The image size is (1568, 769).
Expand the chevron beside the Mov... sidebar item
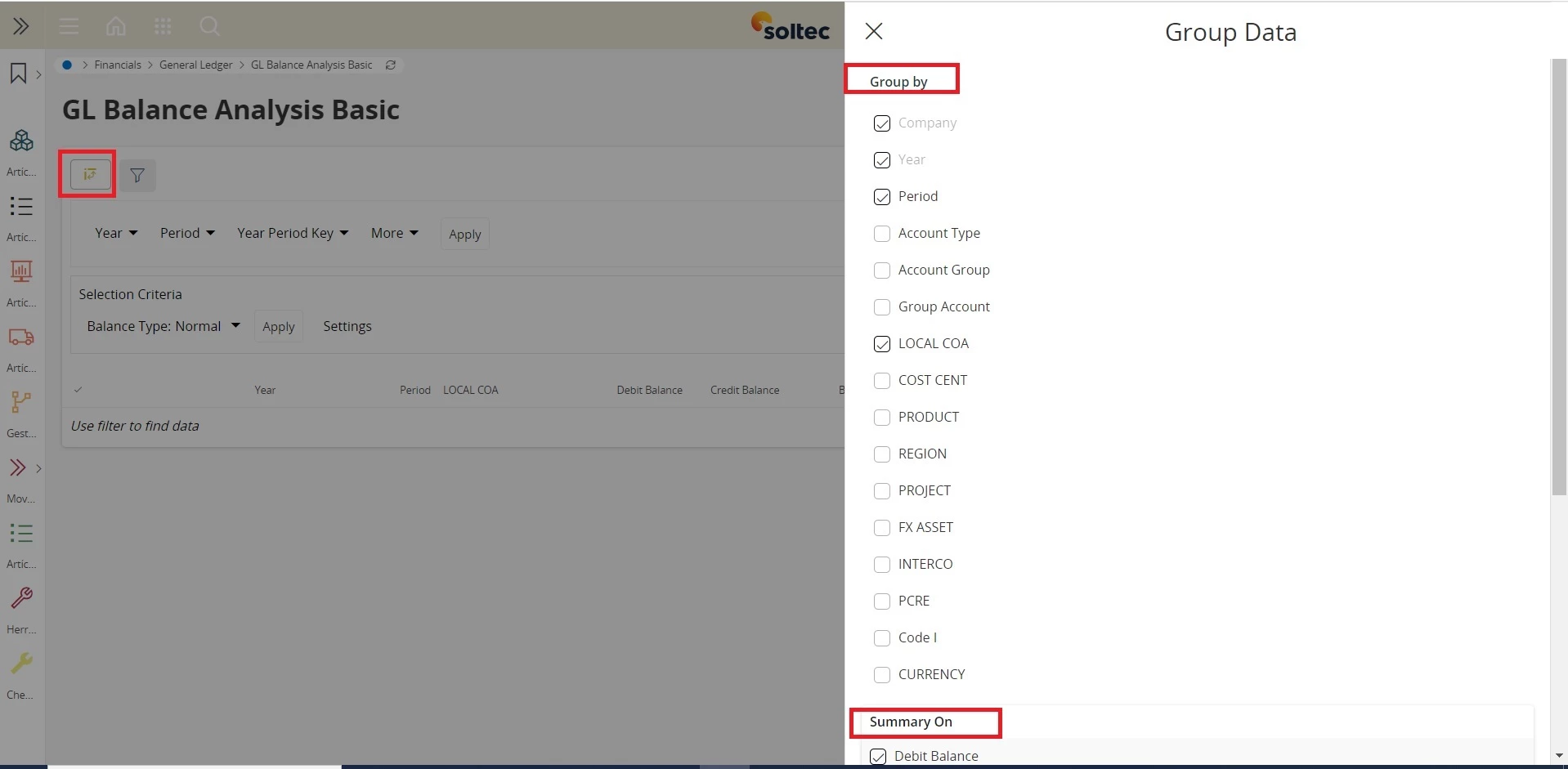[38, 468]
